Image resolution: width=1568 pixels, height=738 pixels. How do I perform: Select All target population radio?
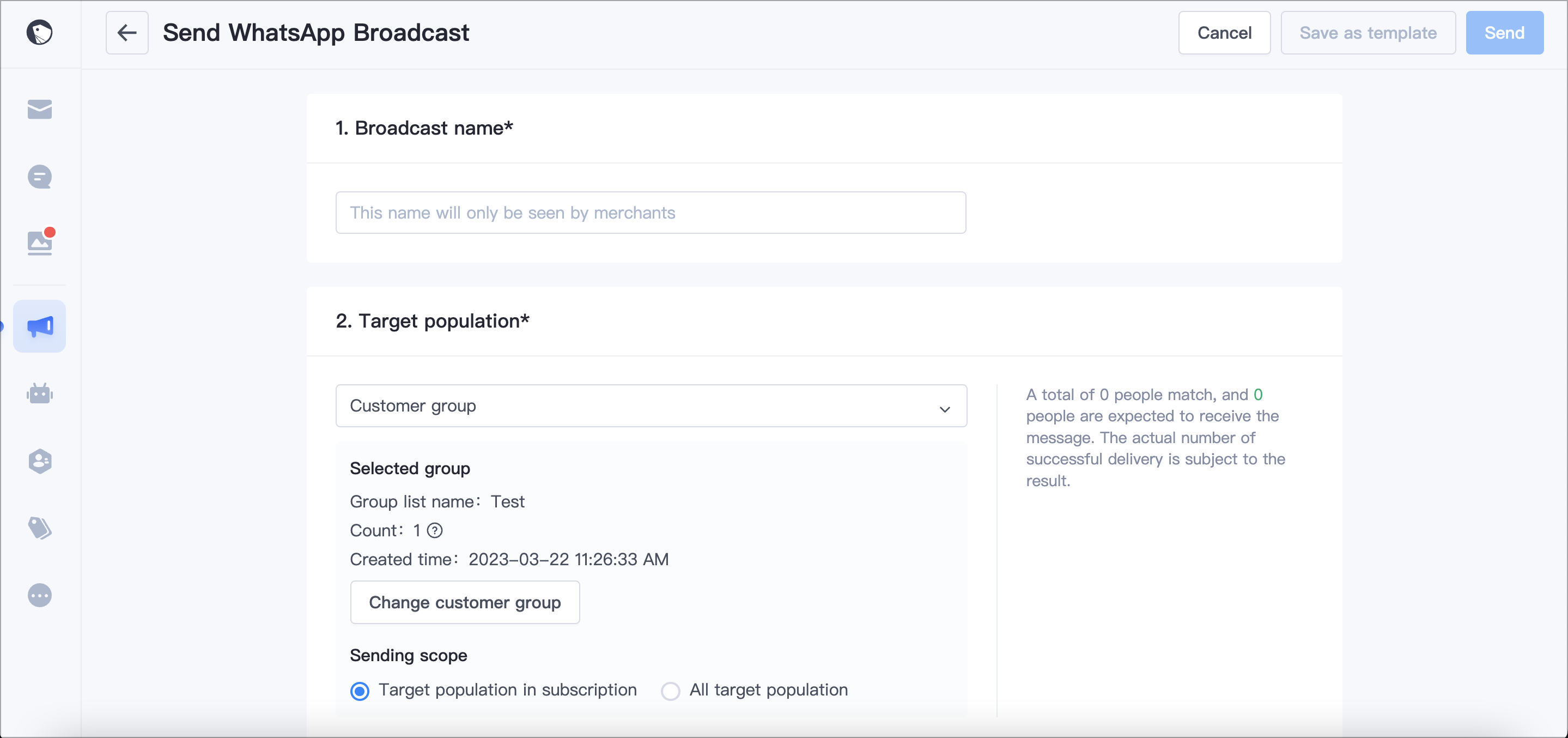(x=670, y=691)
